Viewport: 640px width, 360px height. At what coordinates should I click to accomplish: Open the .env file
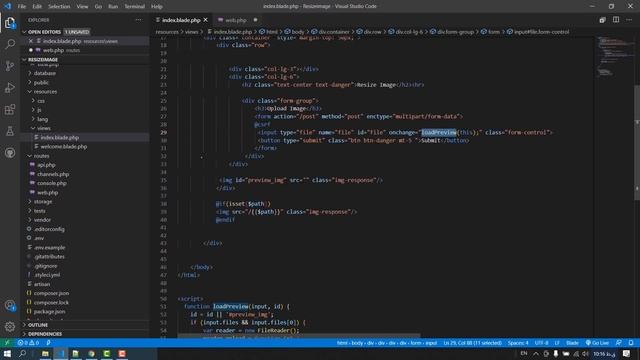(x=39, y=238)
